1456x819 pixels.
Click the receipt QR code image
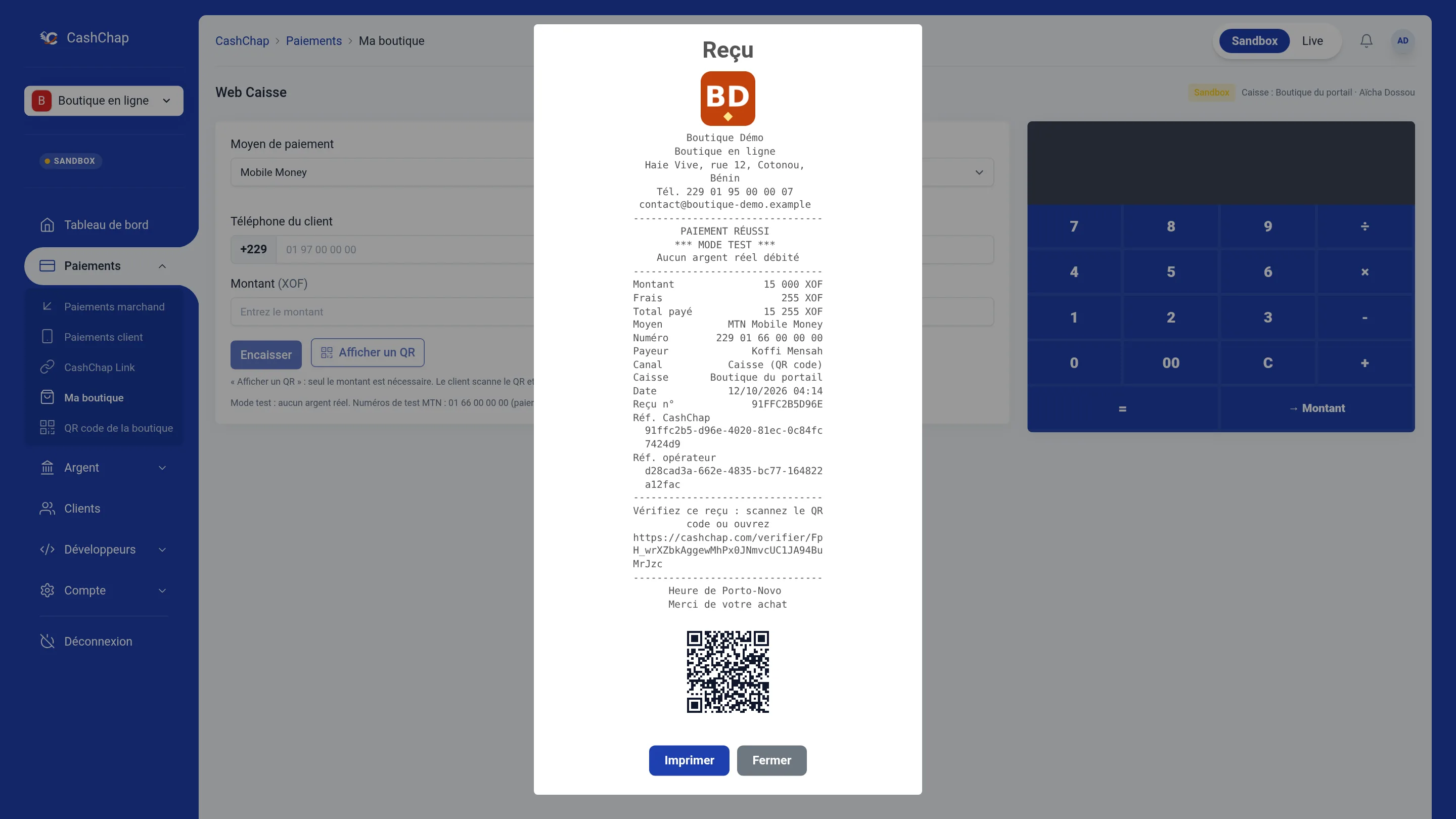tap(727, 671)
